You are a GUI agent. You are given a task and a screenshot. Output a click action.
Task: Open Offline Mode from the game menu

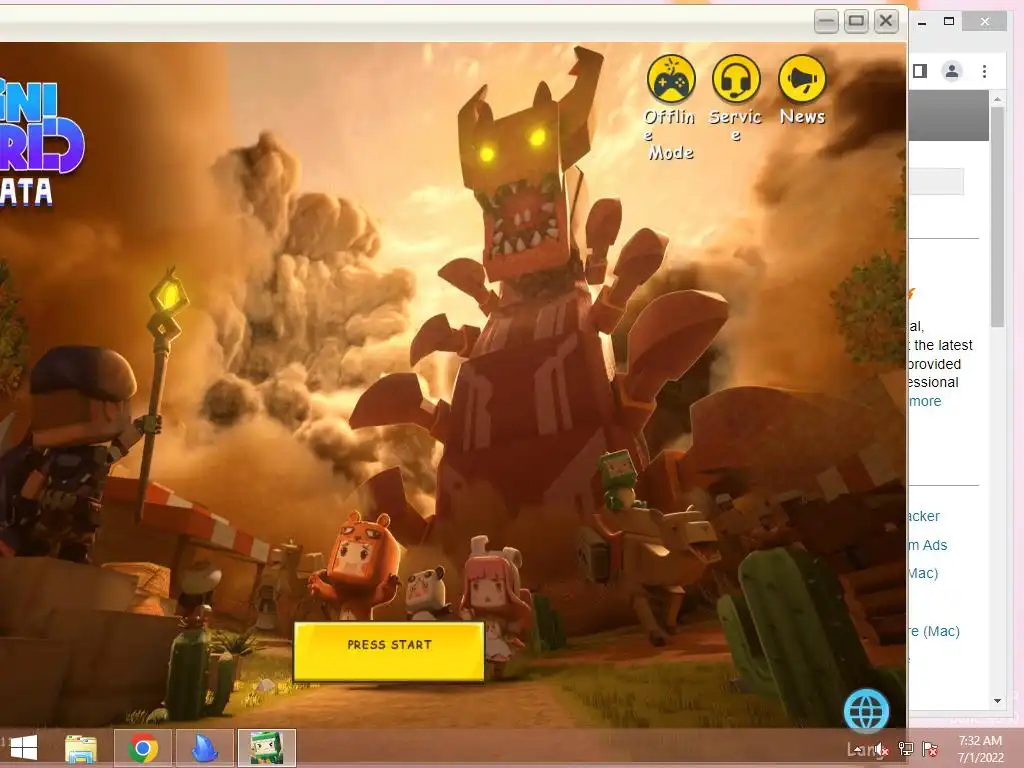(x=671, y=79)
